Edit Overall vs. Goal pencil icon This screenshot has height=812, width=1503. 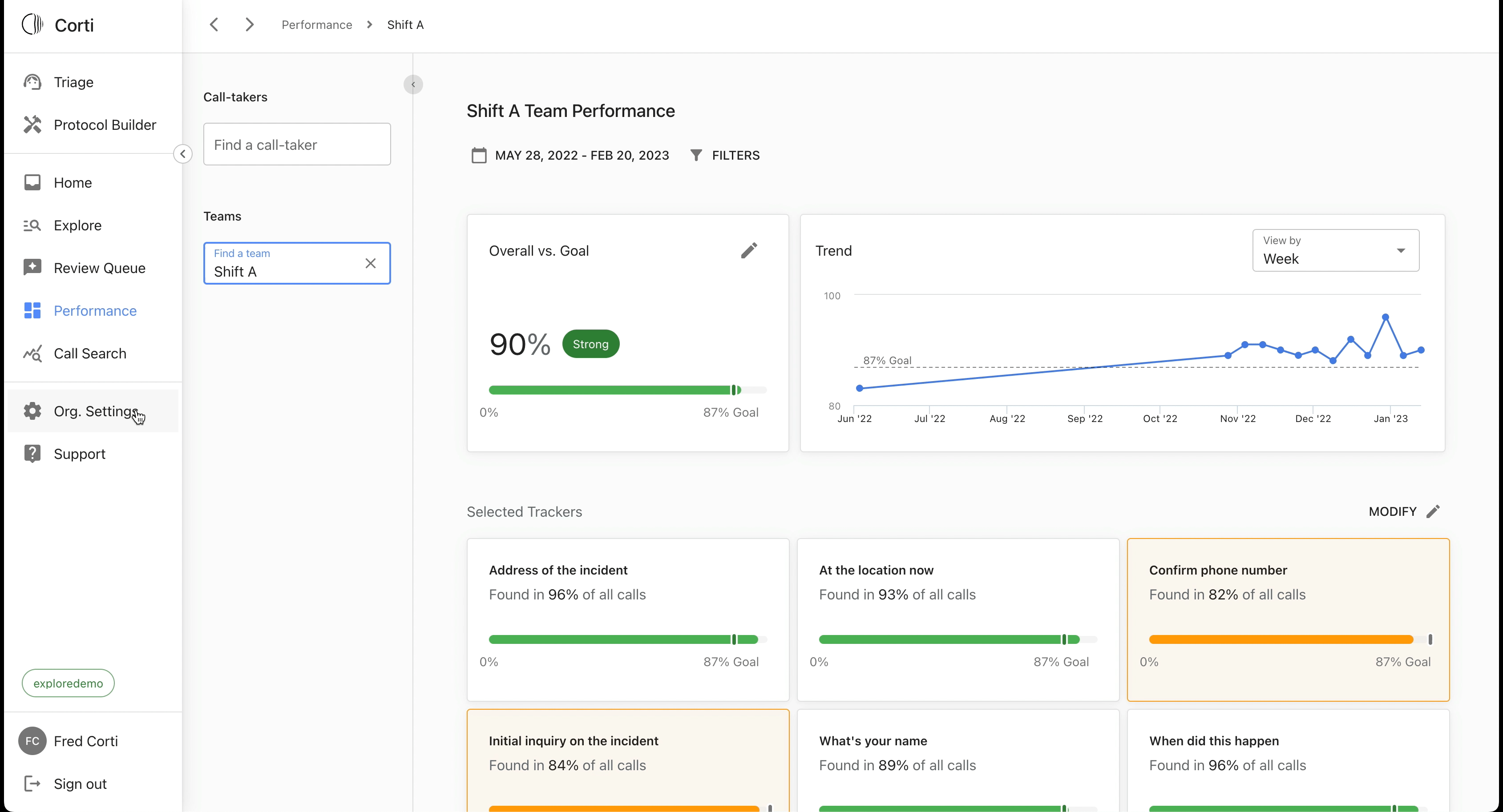pos(749,251)
